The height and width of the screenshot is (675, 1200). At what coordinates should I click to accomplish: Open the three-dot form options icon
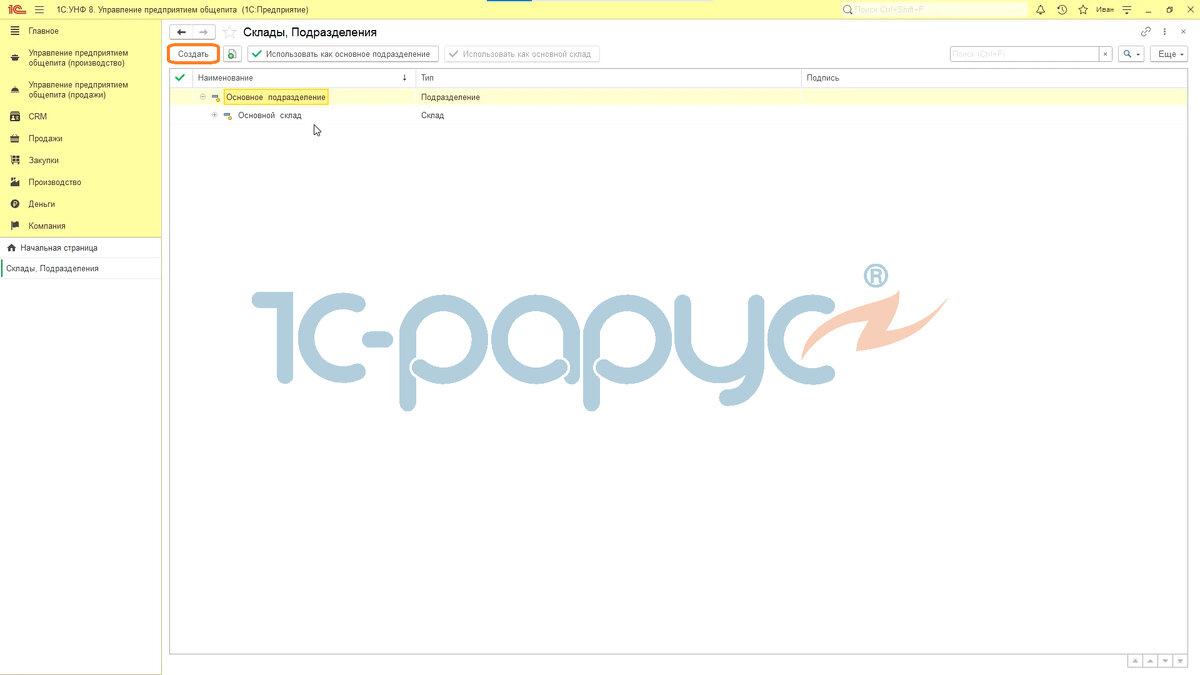coord(1165,32)
